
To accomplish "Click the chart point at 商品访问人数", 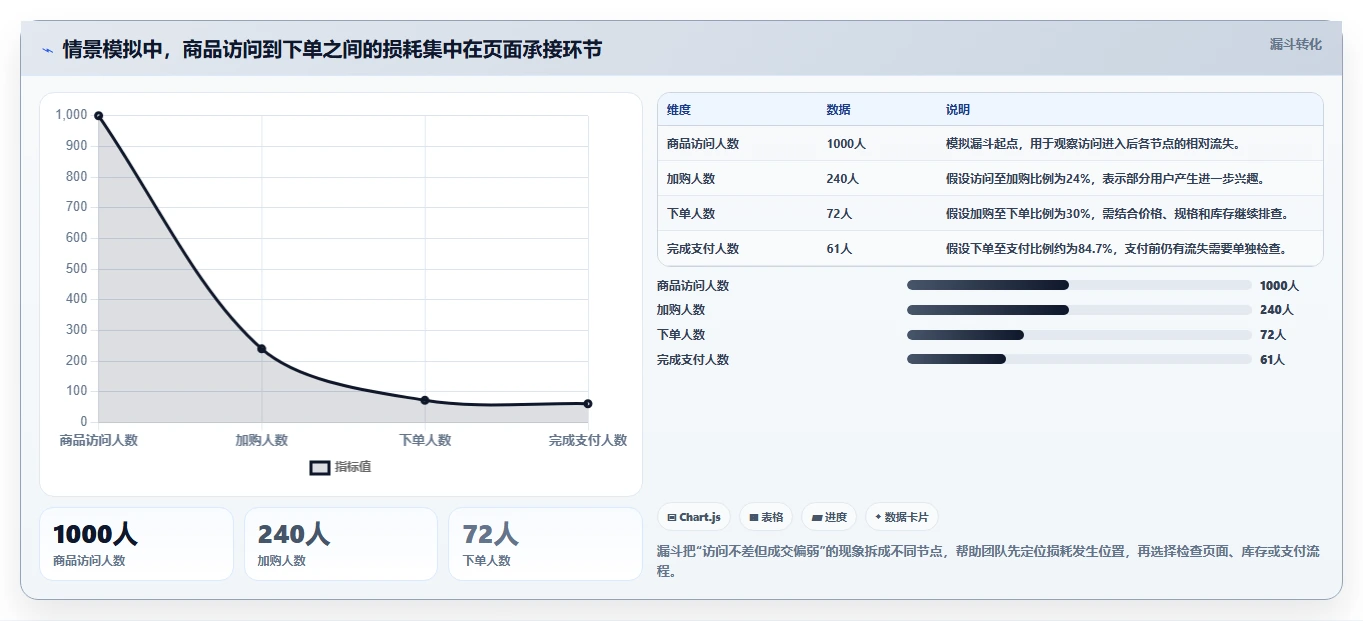I will click(98, 116).
